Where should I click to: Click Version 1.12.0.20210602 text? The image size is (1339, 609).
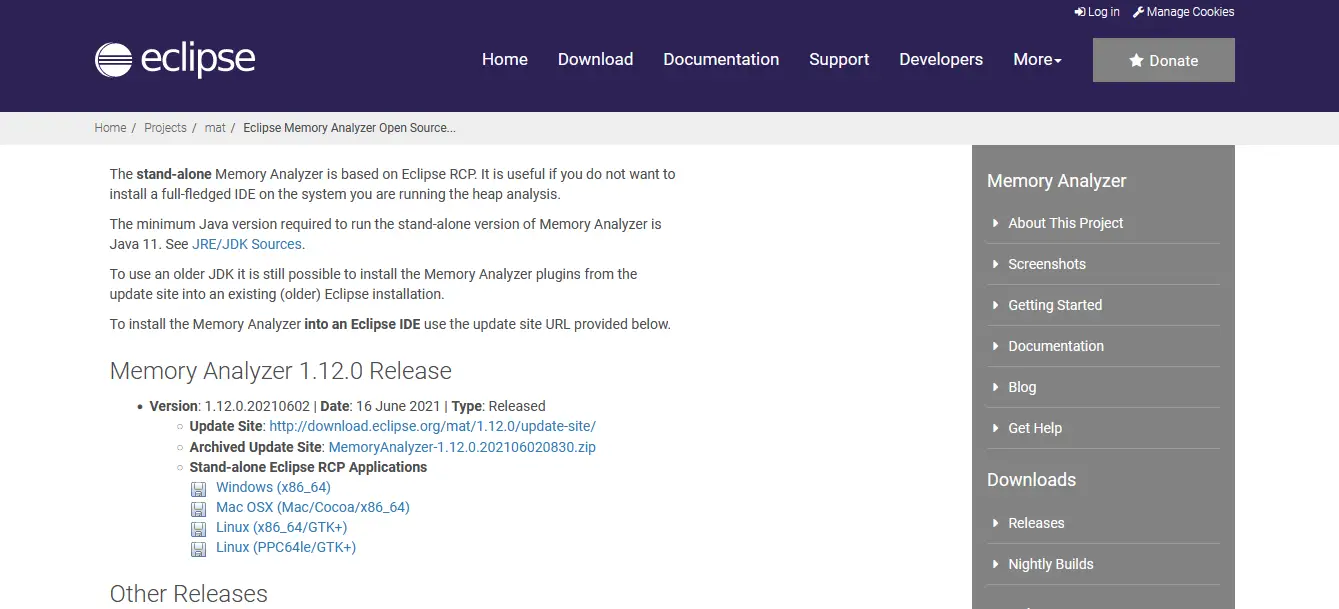(230, 406)
